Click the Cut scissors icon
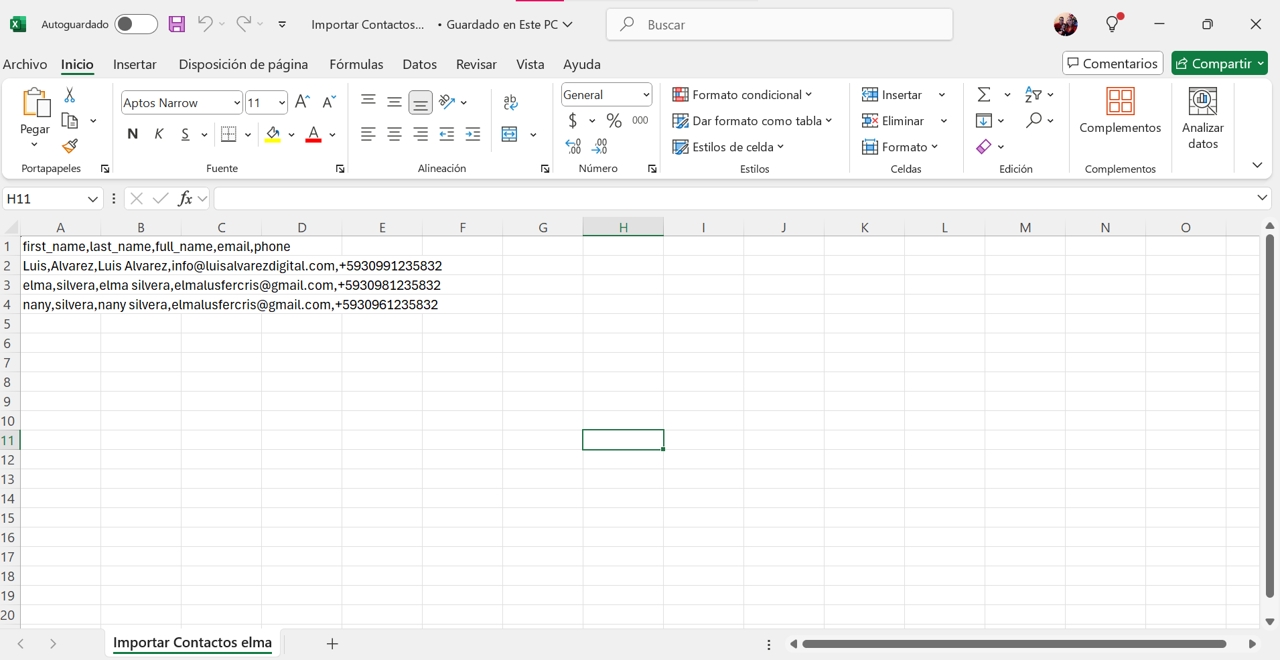This screenshot has width=1280, height=660. (69, 95)
